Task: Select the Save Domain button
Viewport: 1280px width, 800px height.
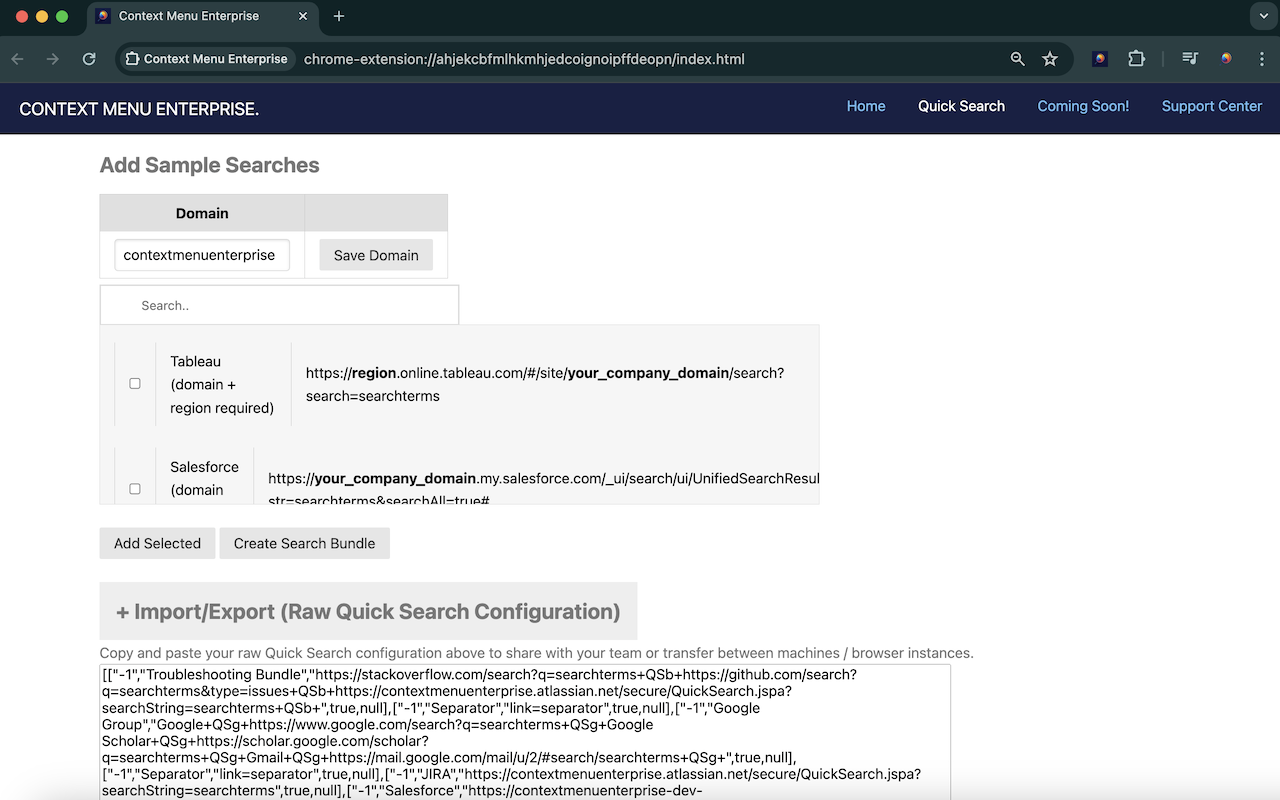Action: pos(375,255)
